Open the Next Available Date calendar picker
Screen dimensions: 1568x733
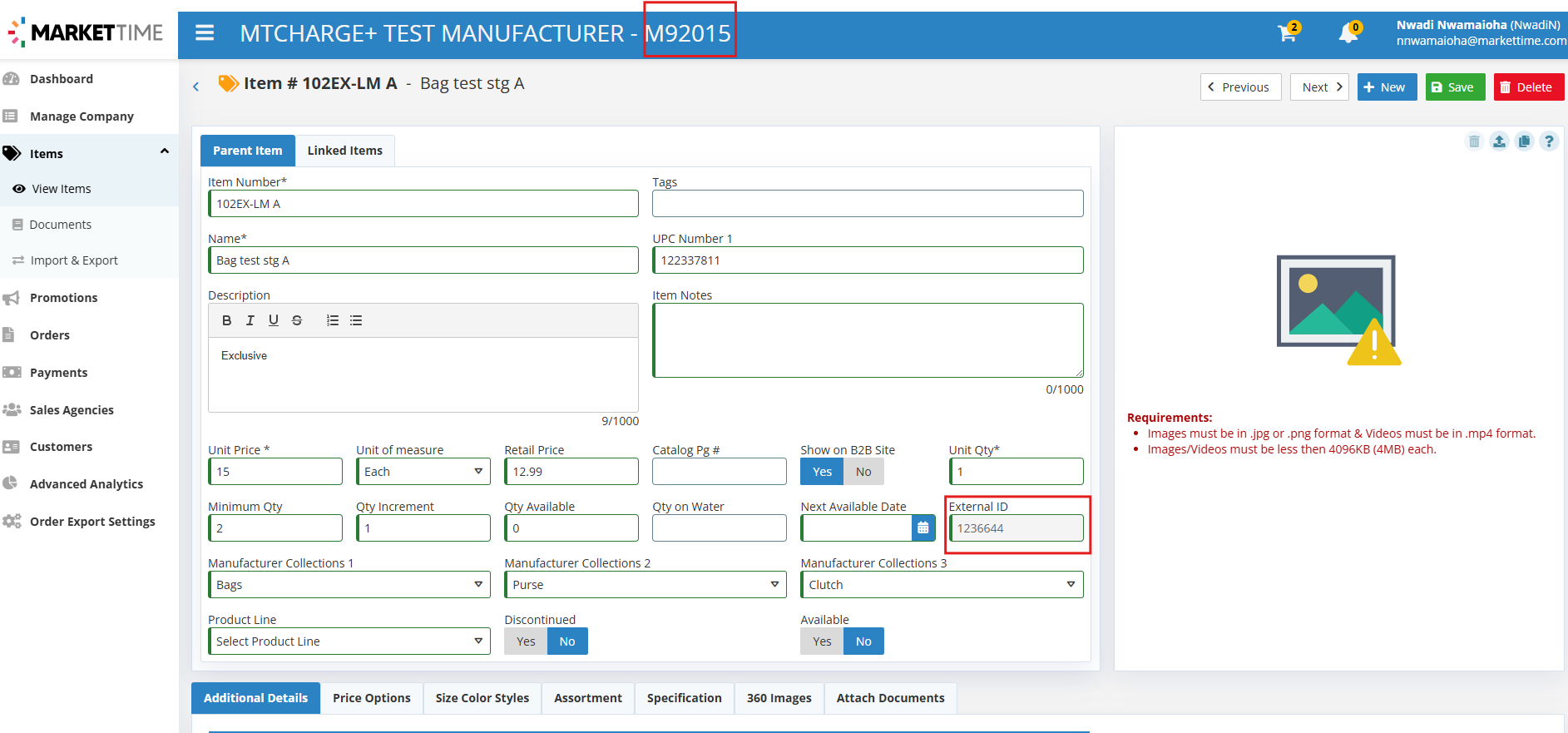pos(923,528)
